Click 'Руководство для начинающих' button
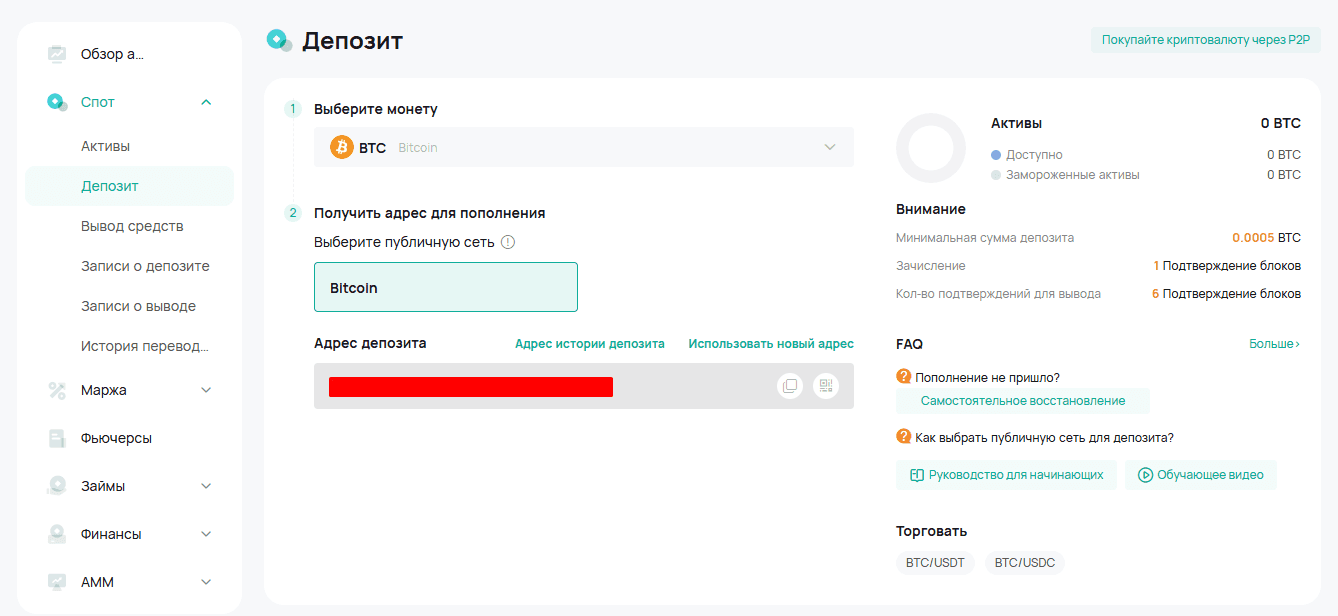This screenshot has width=1338, height=616. (1006, 475)
